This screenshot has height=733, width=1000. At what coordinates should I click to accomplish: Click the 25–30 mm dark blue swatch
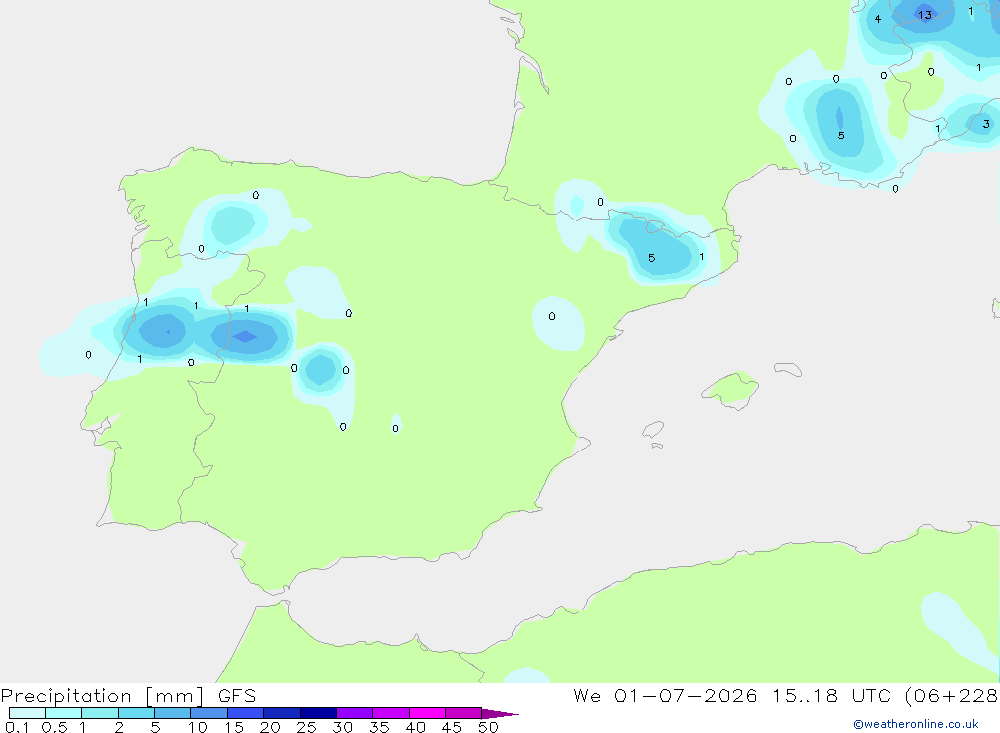(x=318, y=713)
